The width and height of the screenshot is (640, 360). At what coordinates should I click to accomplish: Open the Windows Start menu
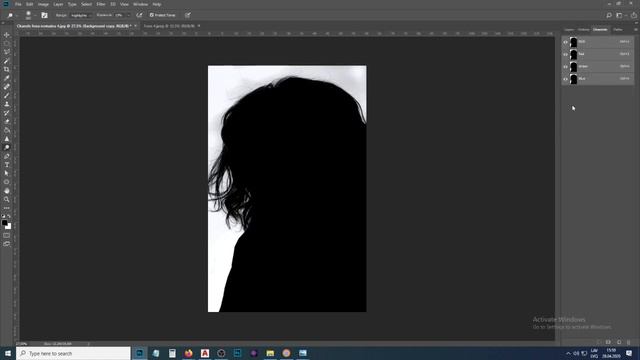point(8,353)
